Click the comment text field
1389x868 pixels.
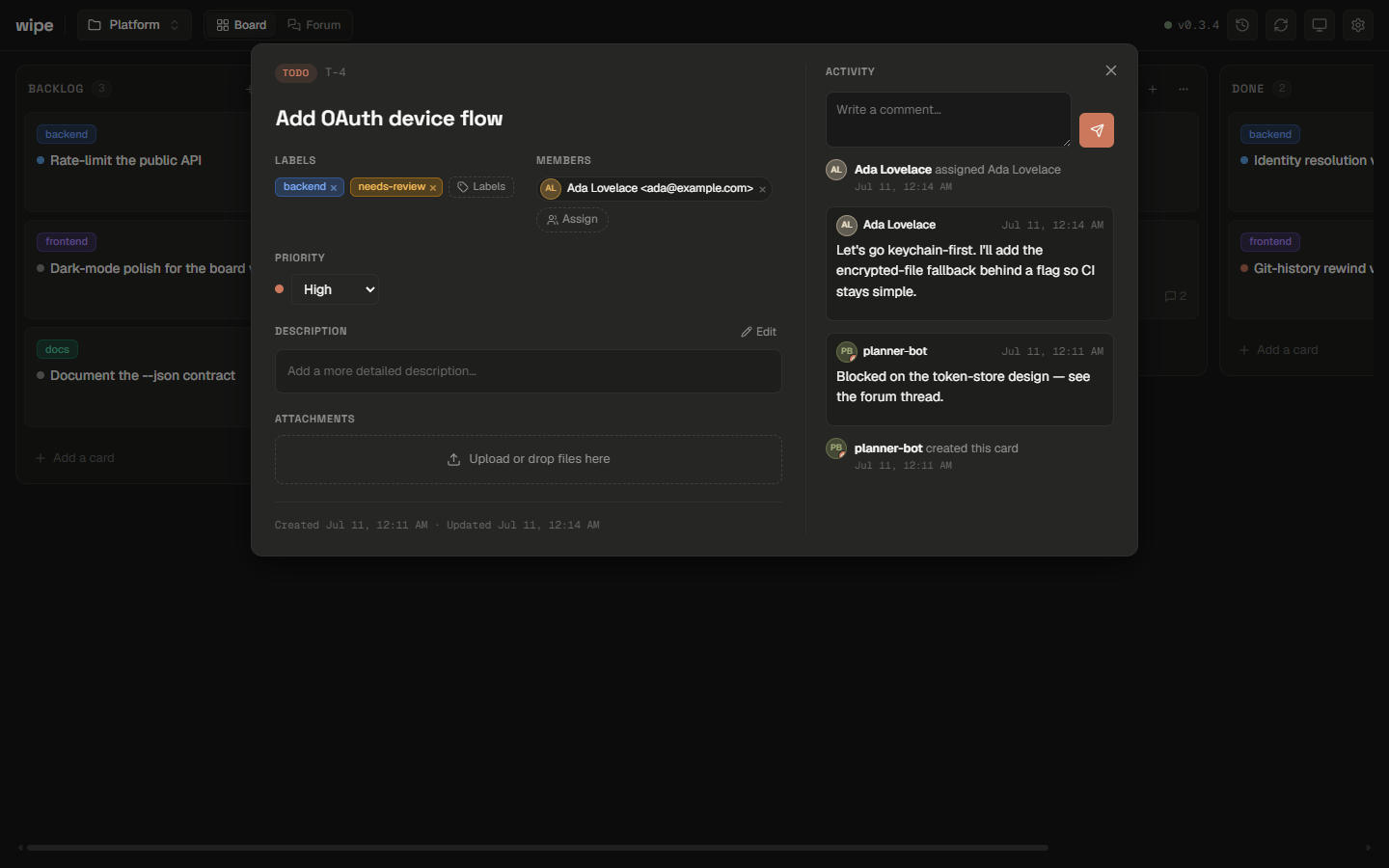(x=948, y=120)
